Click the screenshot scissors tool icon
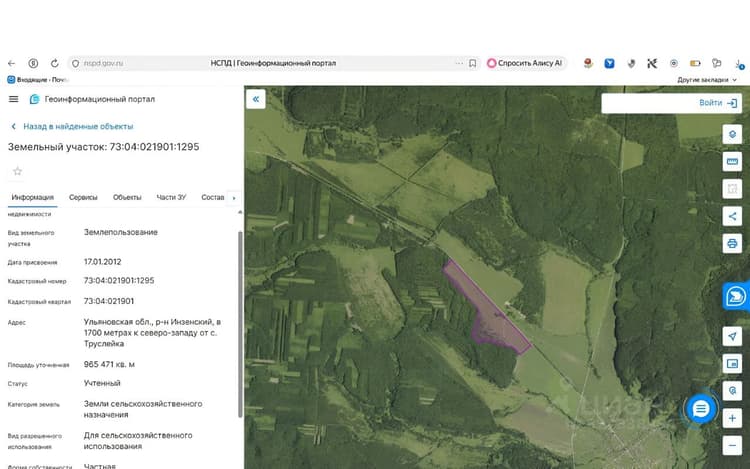 [x=652, y=63]
